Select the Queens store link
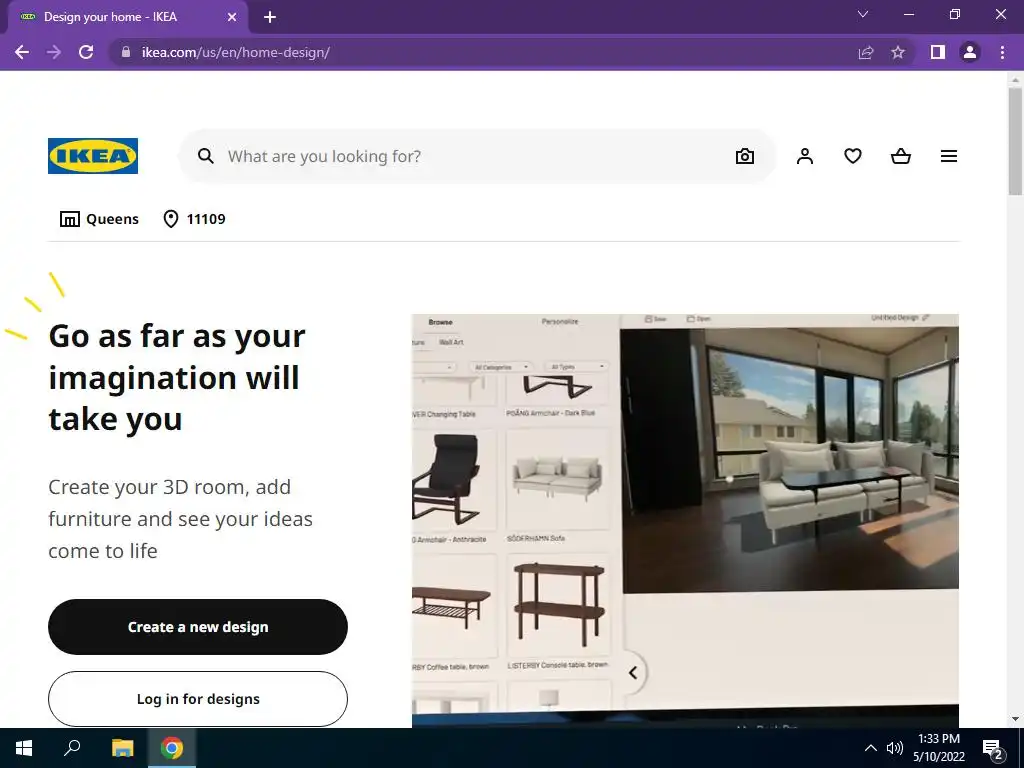 coord(99,219)
